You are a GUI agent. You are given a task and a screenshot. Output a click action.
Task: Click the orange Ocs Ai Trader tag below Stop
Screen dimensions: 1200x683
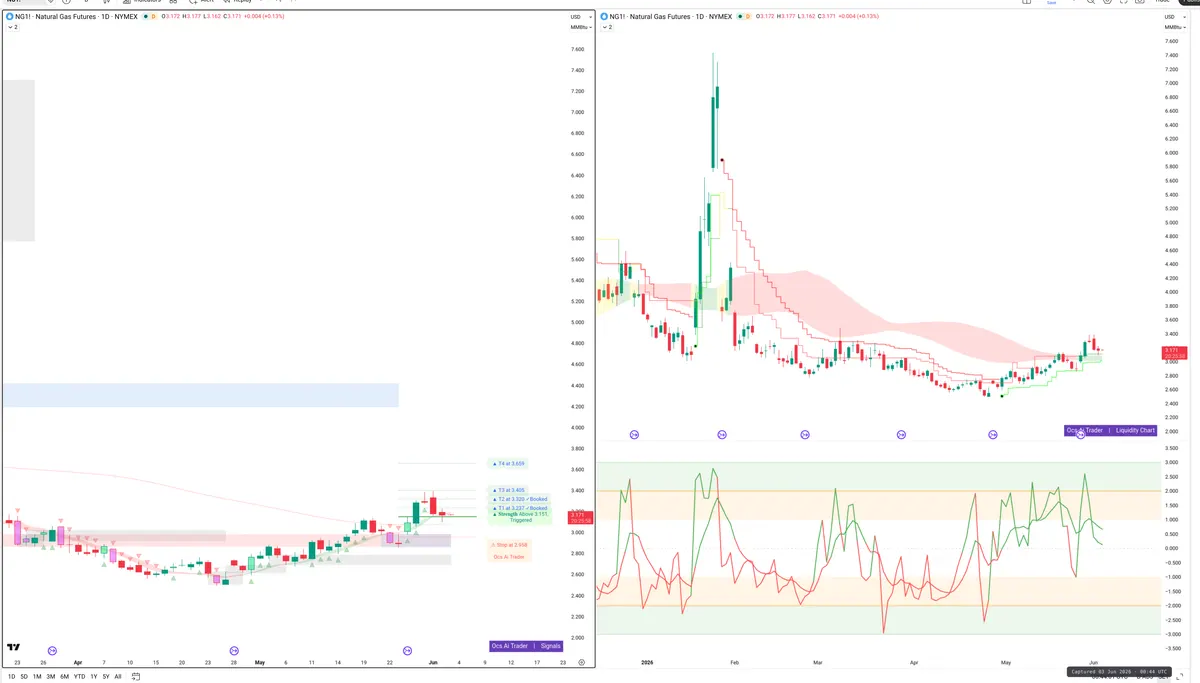[x=509, y=556]
